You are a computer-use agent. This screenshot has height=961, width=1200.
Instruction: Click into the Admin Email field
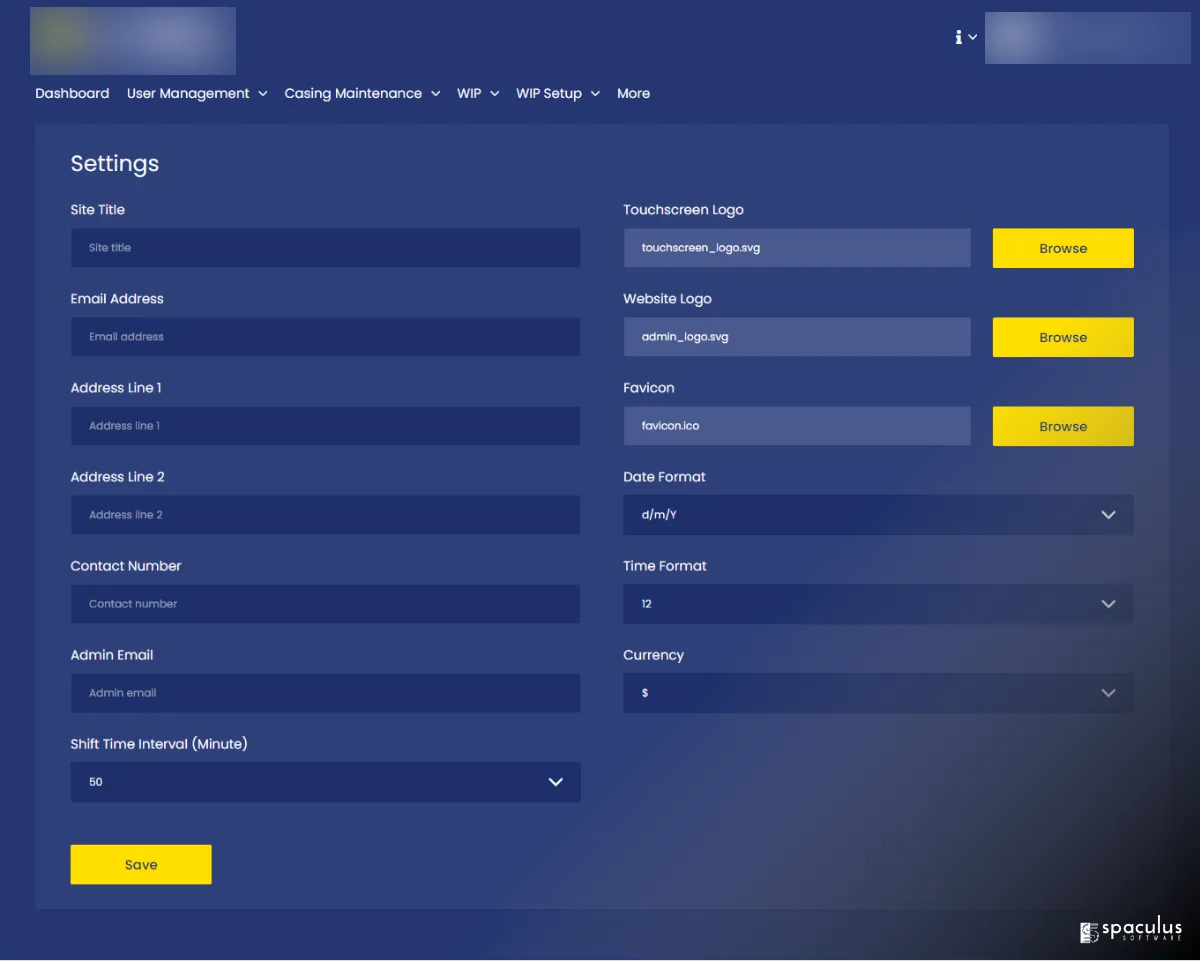(x=325, y=693)
